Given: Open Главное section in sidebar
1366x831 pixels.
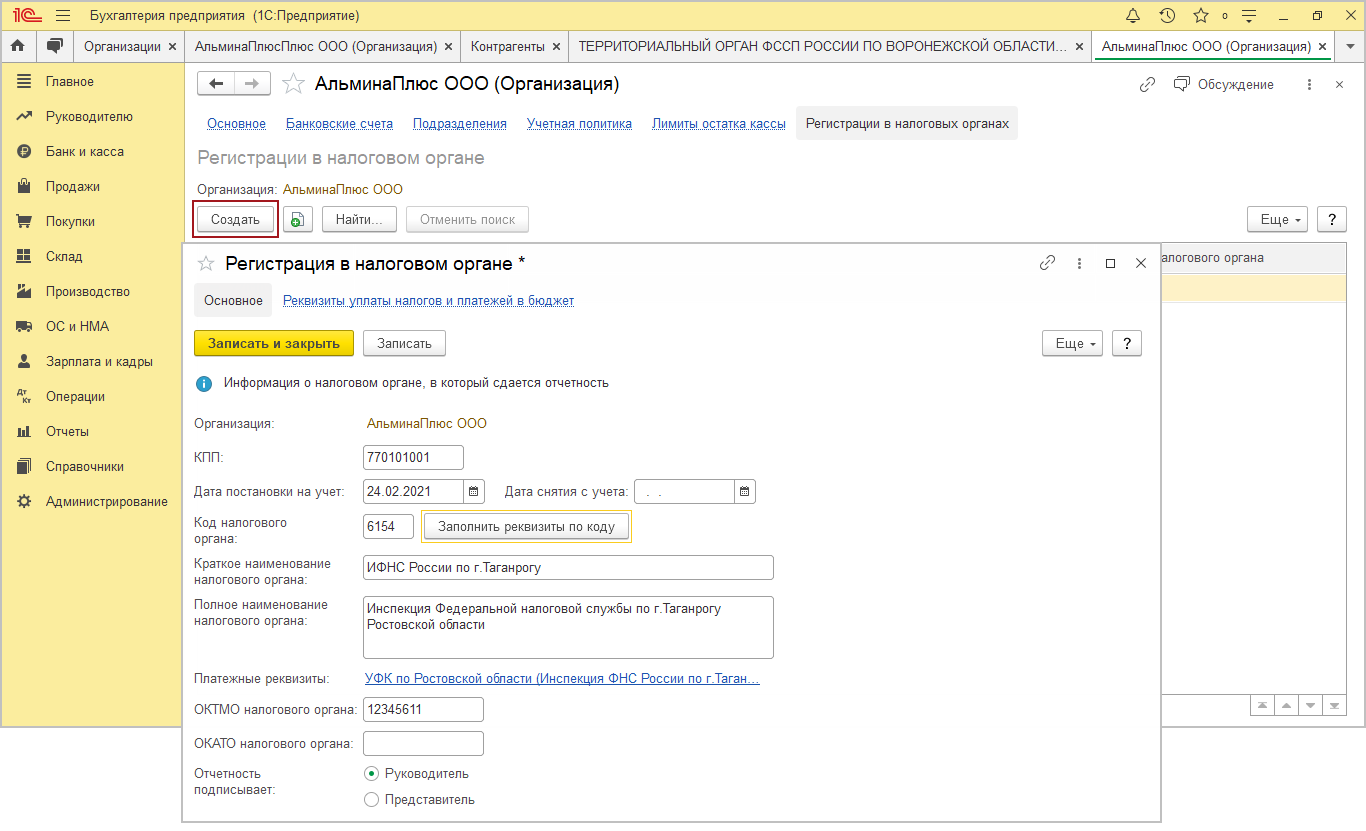Looking at the screenshot, I should pyautogui.click(x=69, y=81).
